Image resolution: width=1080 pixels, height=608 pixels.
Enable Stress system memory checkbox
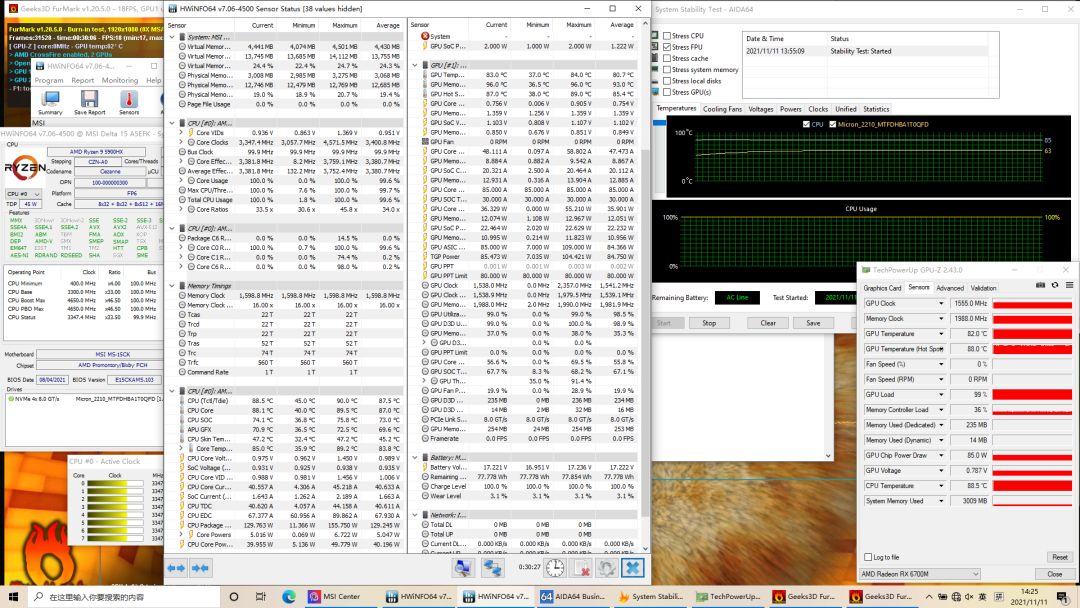[x=667, y=70]
